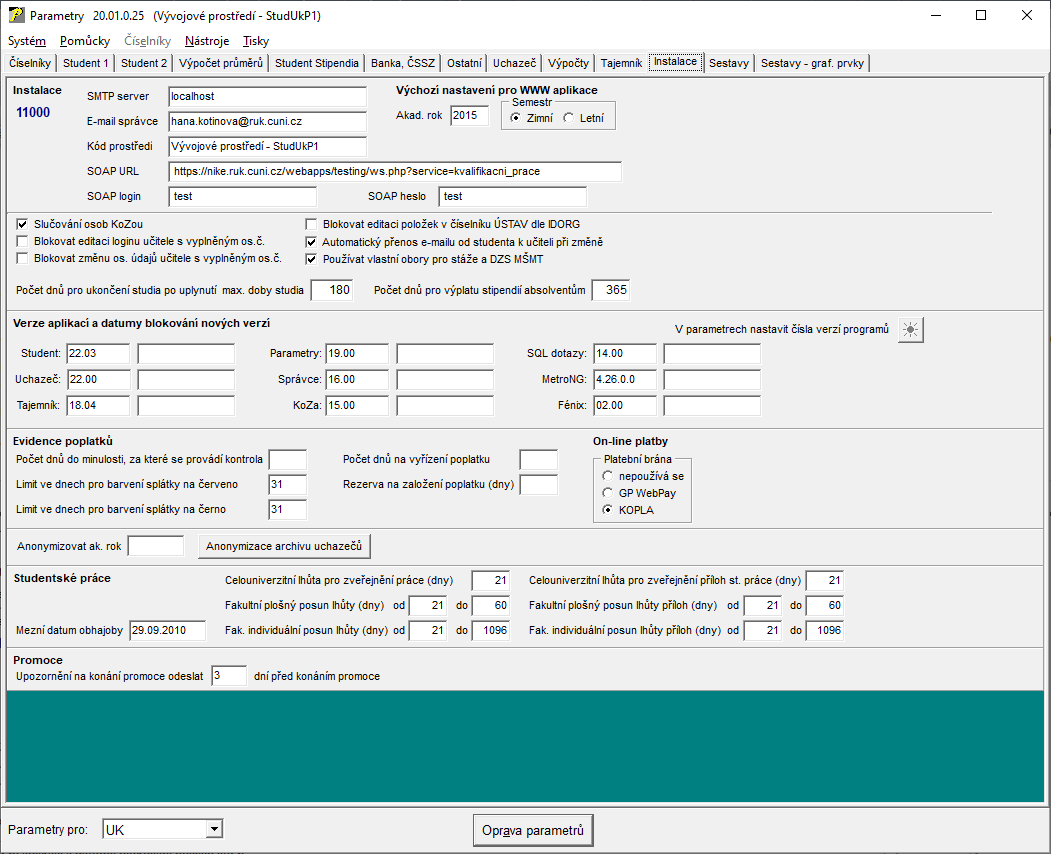Click the SMTP server input field
This screenshot has width=1051, height=854.
(x=268, y=97)
